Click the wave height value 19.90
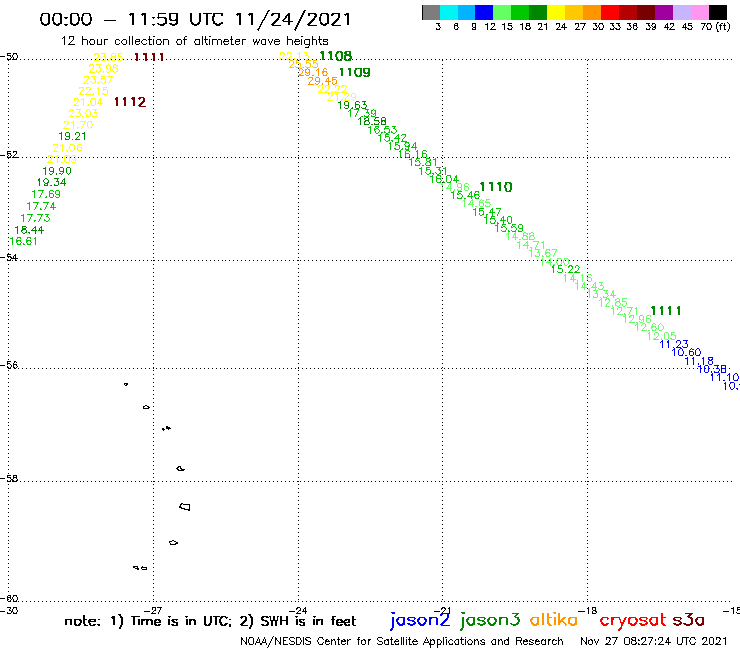The image size is (740, 650). 57,171
